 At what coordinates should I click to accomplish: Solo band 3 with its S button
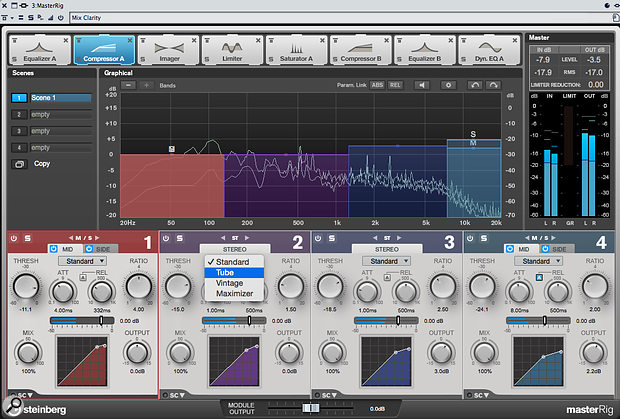tap(332, 238)
